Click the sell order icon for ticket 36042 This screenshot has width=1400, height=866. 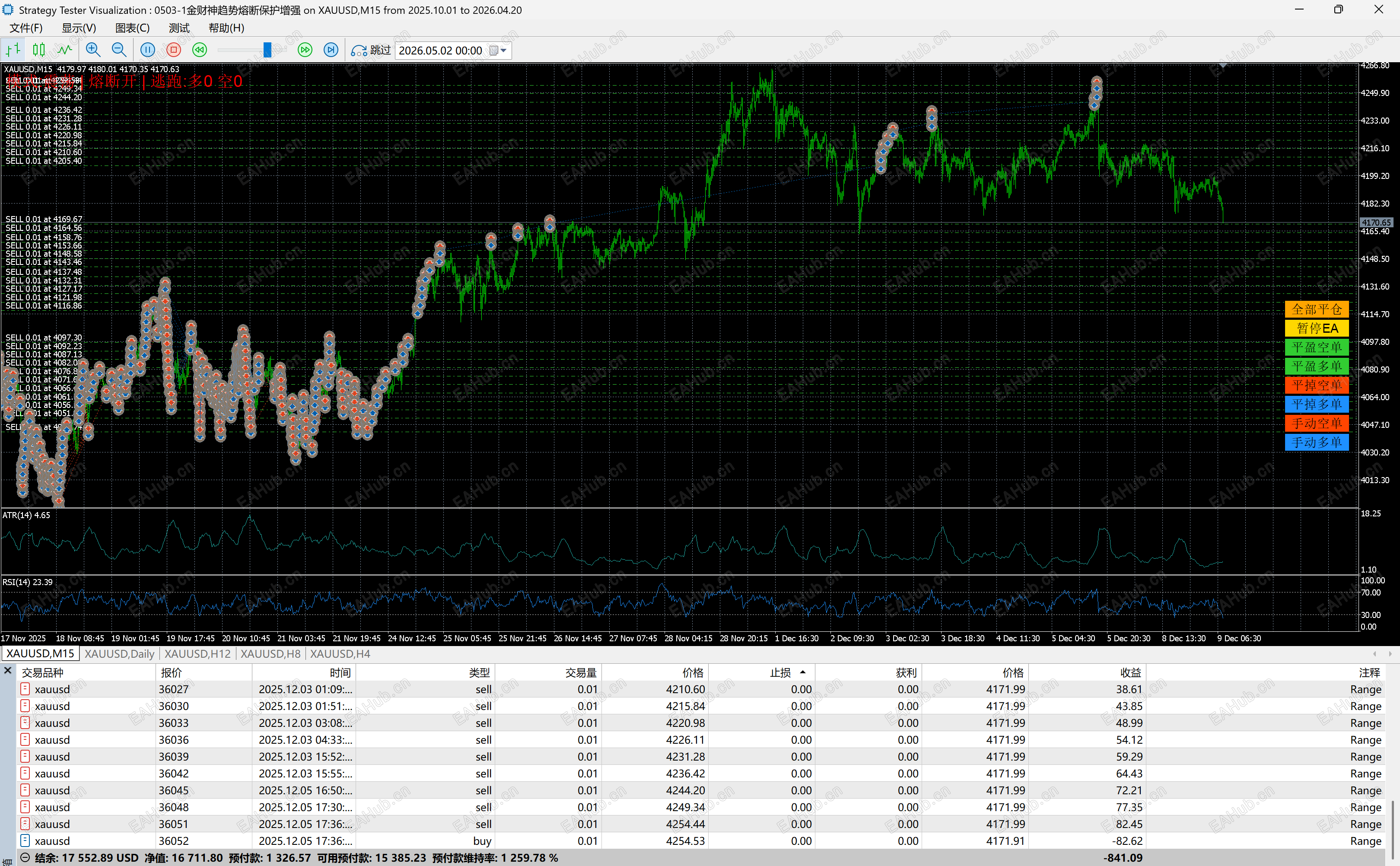tap(25, 773)
